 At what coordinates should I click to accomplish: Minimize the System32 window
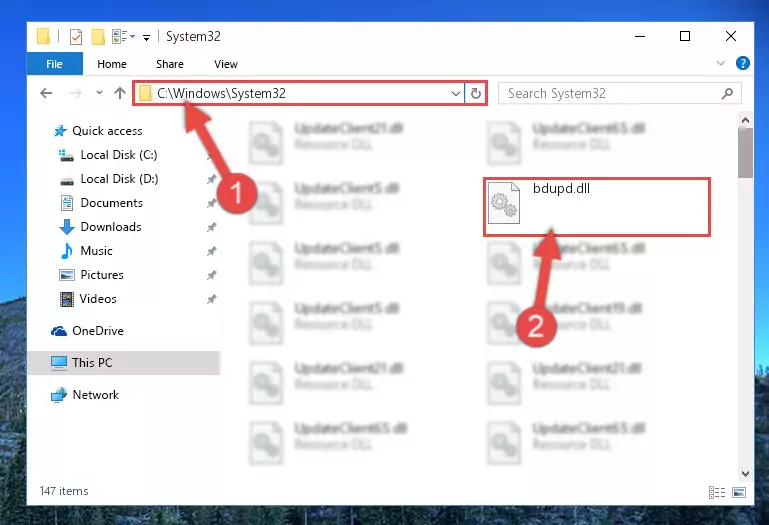(640, 36)
